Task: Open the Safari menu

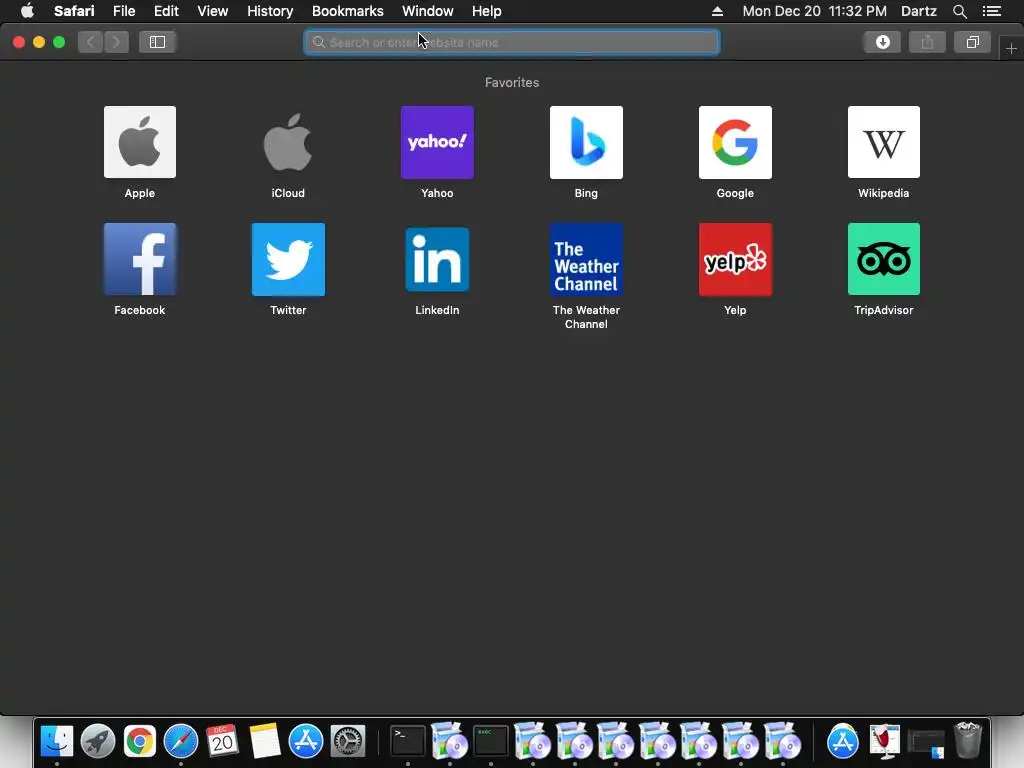Action: point(74,11)
